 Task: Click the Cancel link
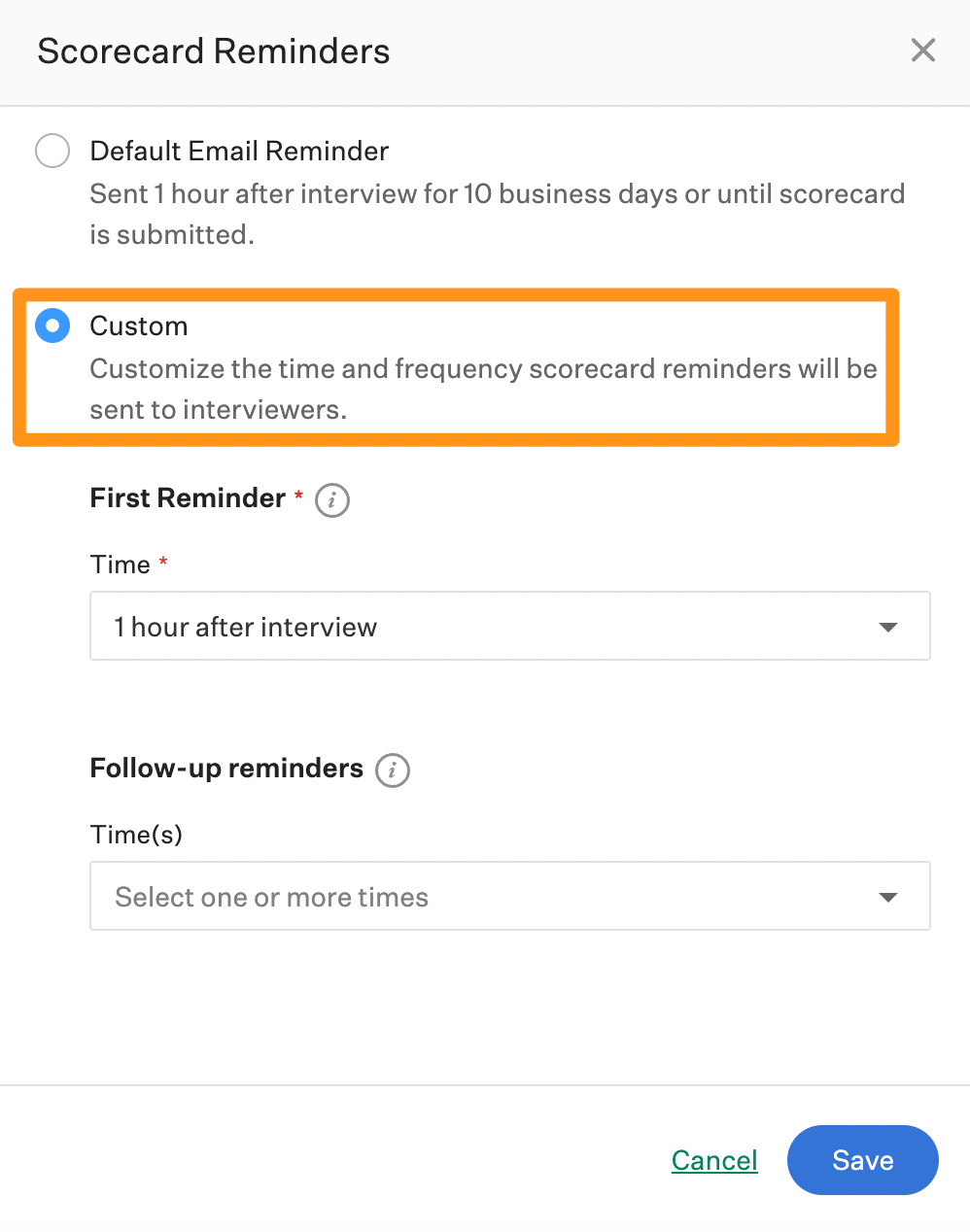point(714,1159)
